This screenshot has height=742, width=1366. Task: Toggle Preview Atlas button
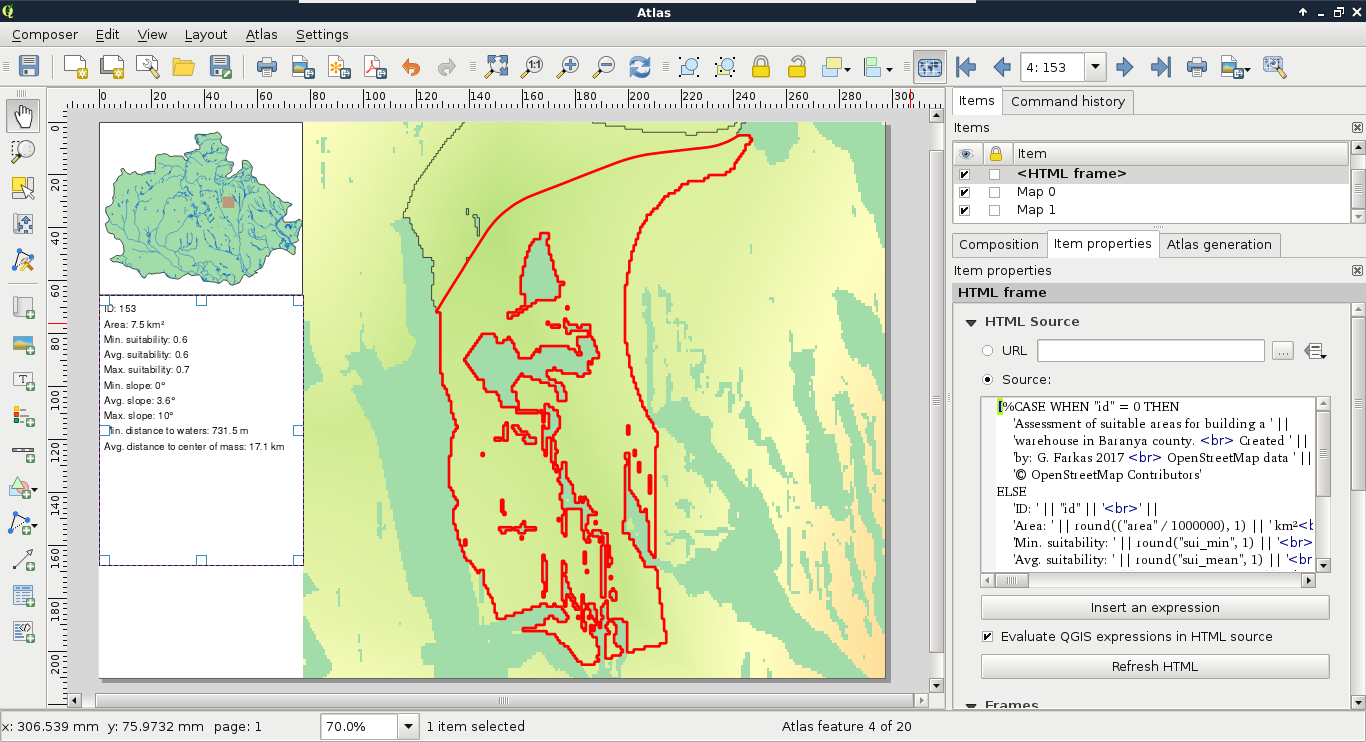tap(929, 67)
